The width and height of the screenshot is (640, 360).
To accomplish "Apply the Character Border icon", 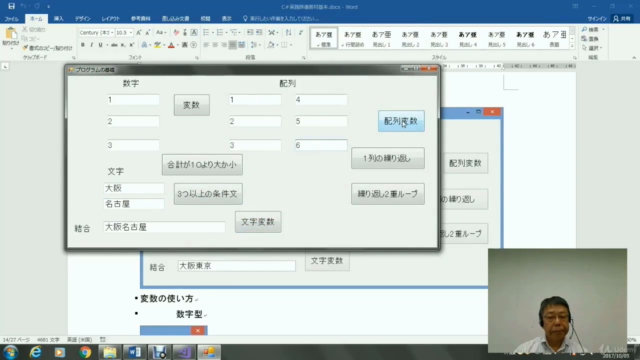I will click(194, 33).
